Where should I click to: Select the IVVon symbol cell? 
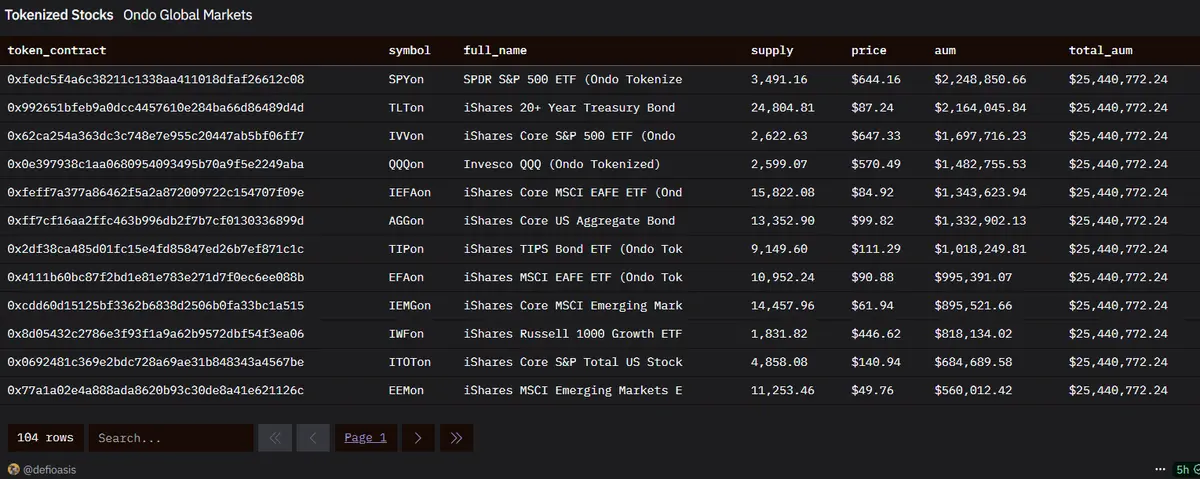(x=406, y=136)
